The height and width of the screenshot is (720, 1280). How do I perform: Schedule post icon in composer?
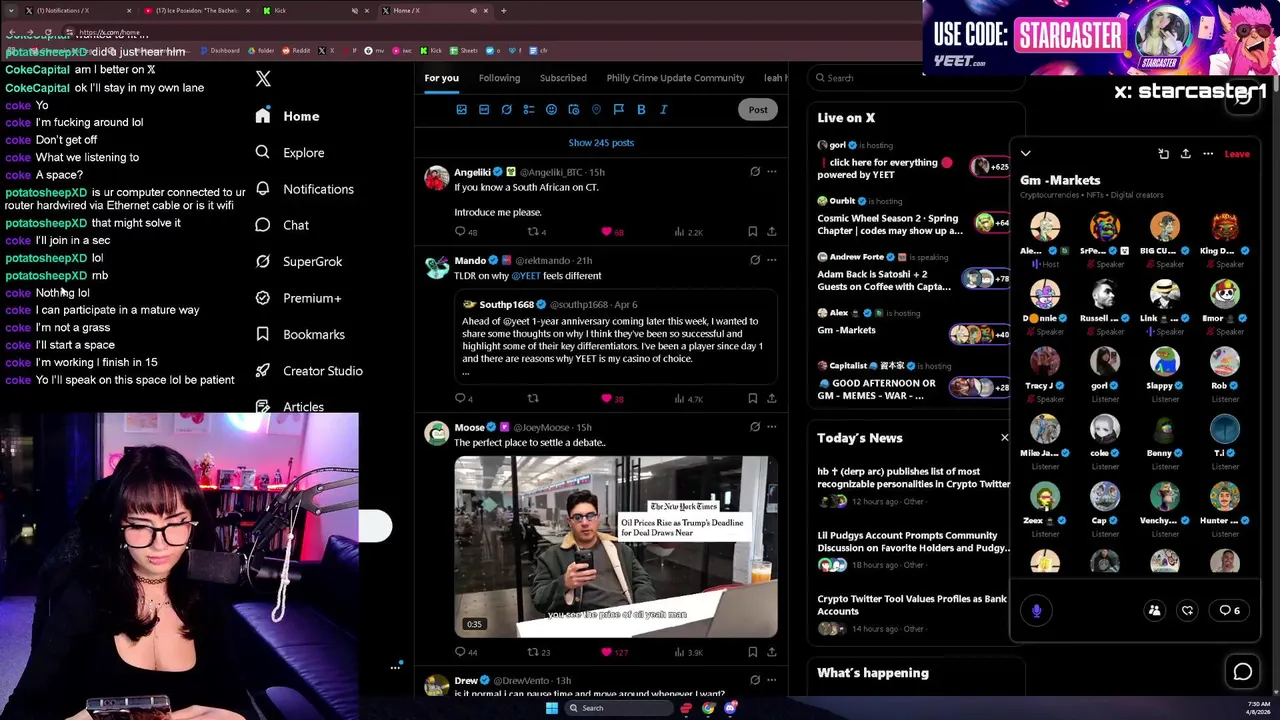(574, 110)
